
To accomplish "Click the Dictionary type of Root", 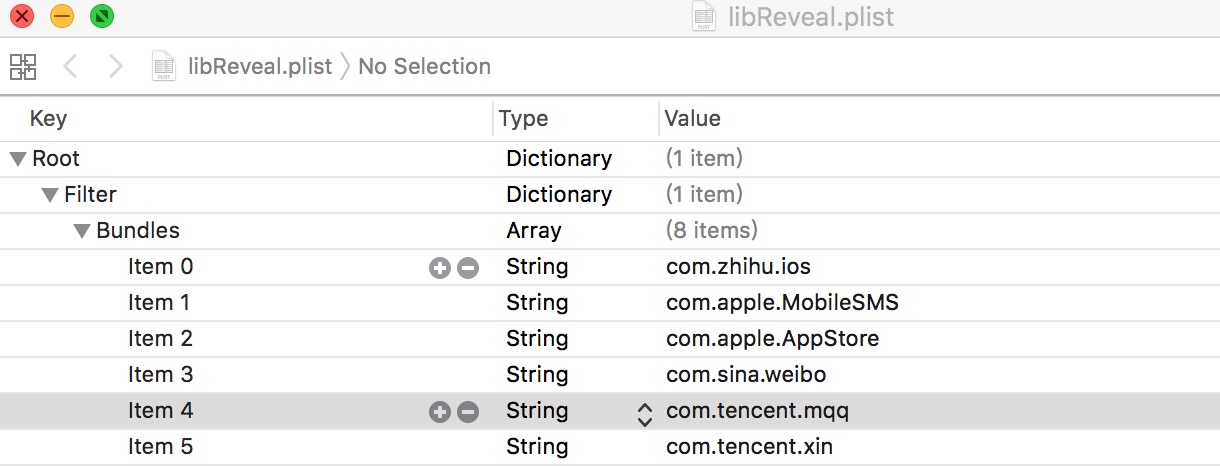I will (559, 159).
